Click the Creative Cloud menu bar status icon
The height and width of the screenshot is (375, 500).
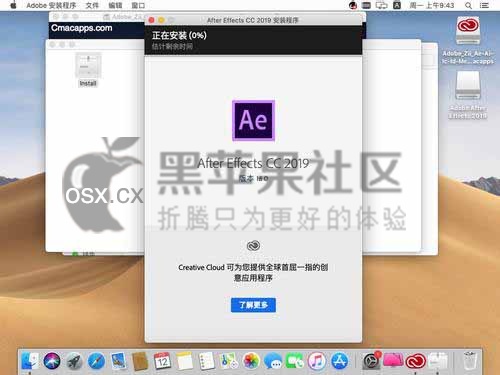pos(353,5)
